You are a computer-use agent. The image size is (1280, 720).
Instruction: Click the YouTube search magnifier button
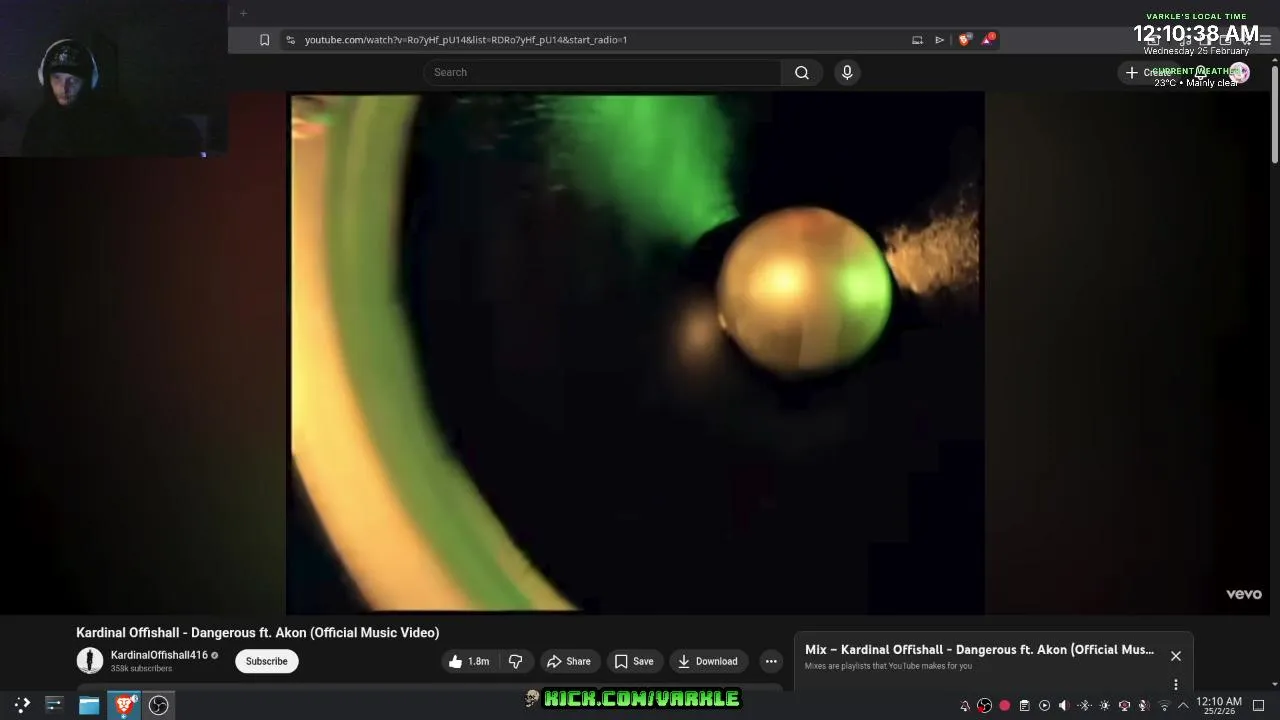[x=802, y=72]
